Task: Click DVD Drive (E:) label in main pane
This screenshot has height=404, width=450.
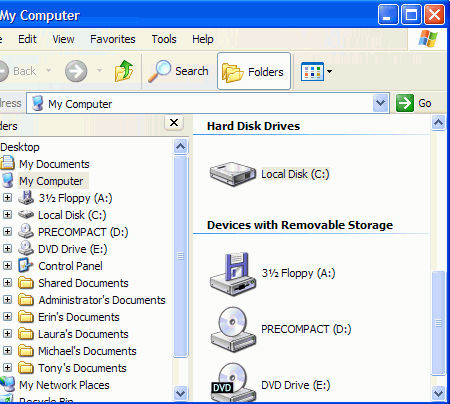Action: [x=295, y=385]
